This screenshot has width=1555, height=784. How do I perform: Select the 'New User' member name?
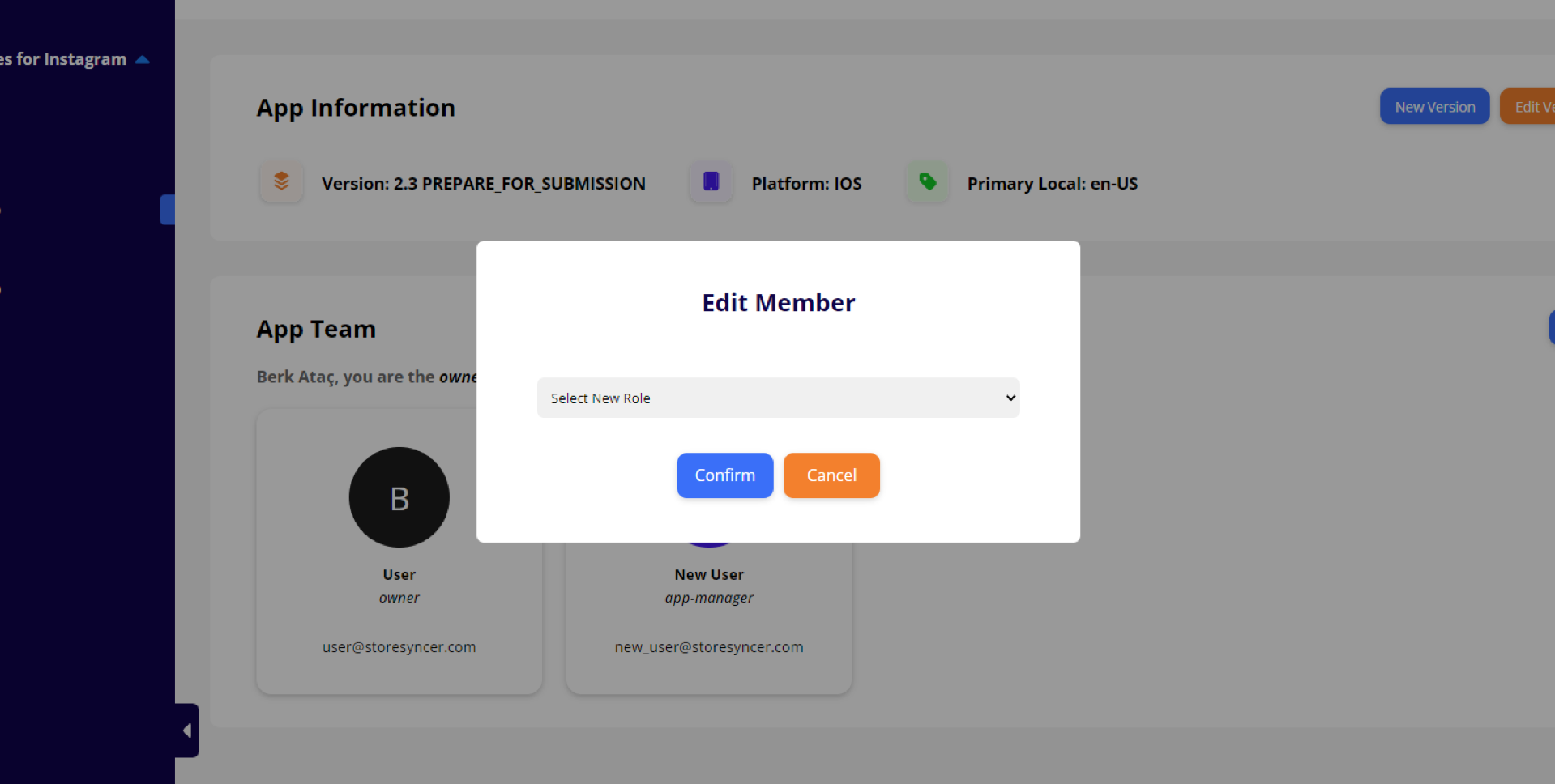coord(708,574)
